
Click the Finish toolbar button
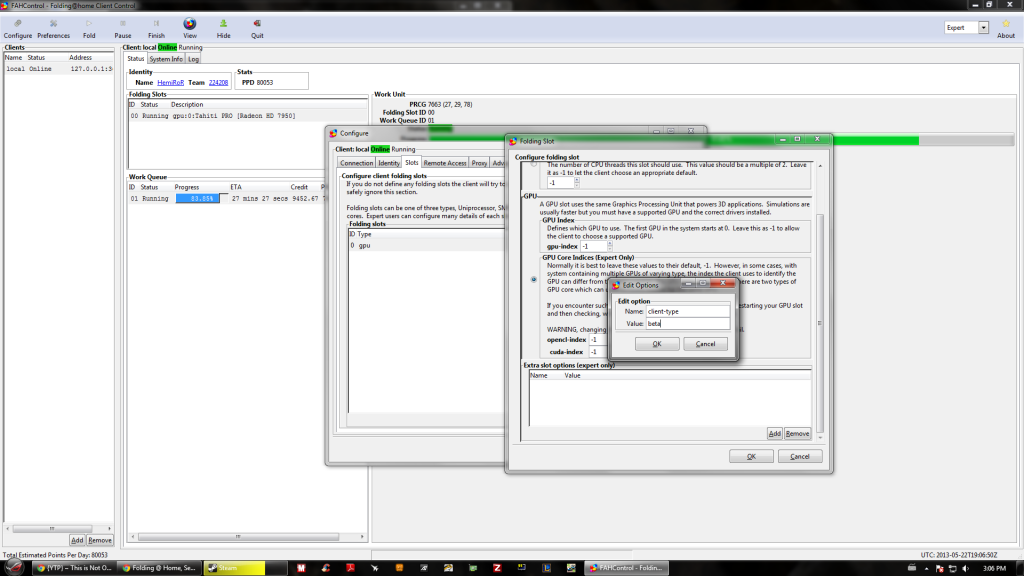coord(156,29)
